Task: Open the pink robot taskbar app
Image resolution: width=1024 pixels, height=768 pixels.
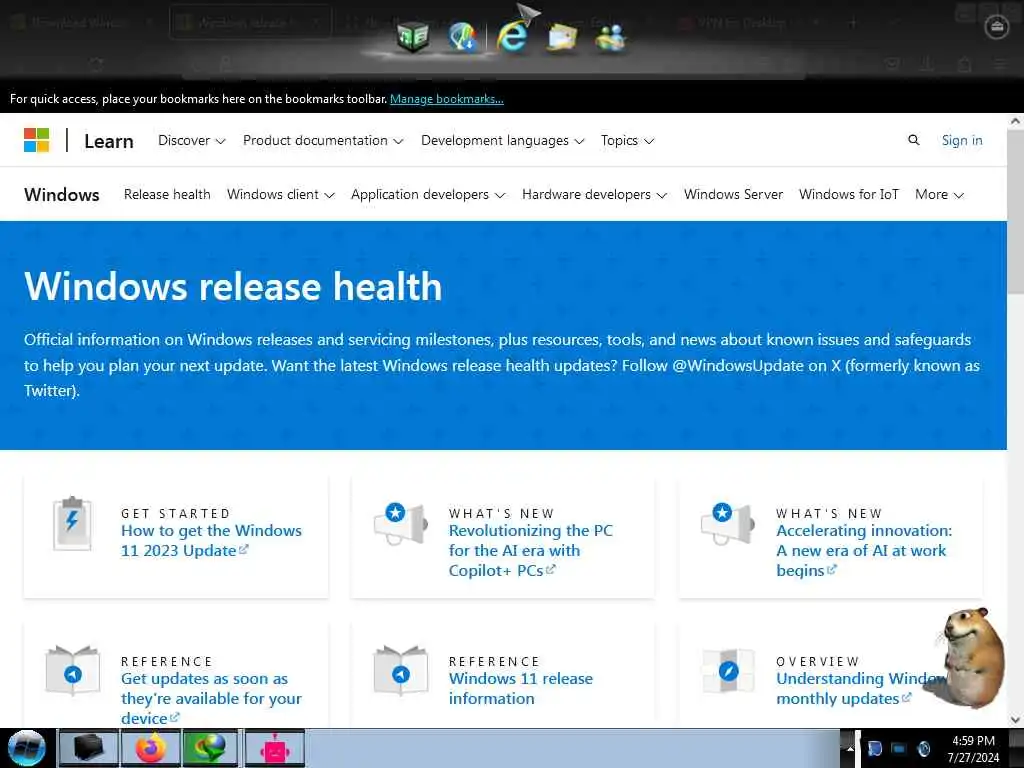Action: (x=275, y=748)
